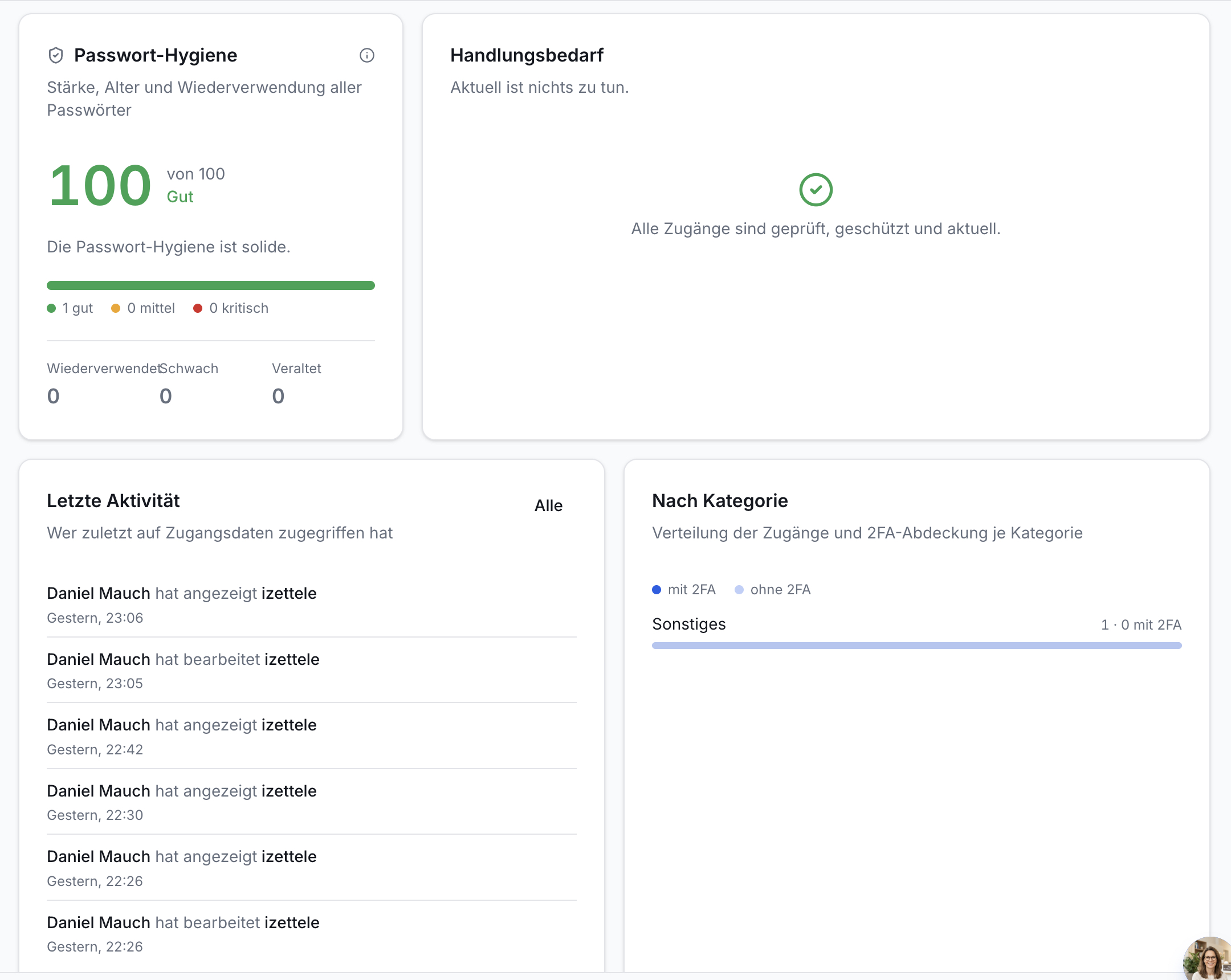Click the ohne 2FA legend dot
The height and width of the screenshot is (980, 1231).
coord(739,590)
